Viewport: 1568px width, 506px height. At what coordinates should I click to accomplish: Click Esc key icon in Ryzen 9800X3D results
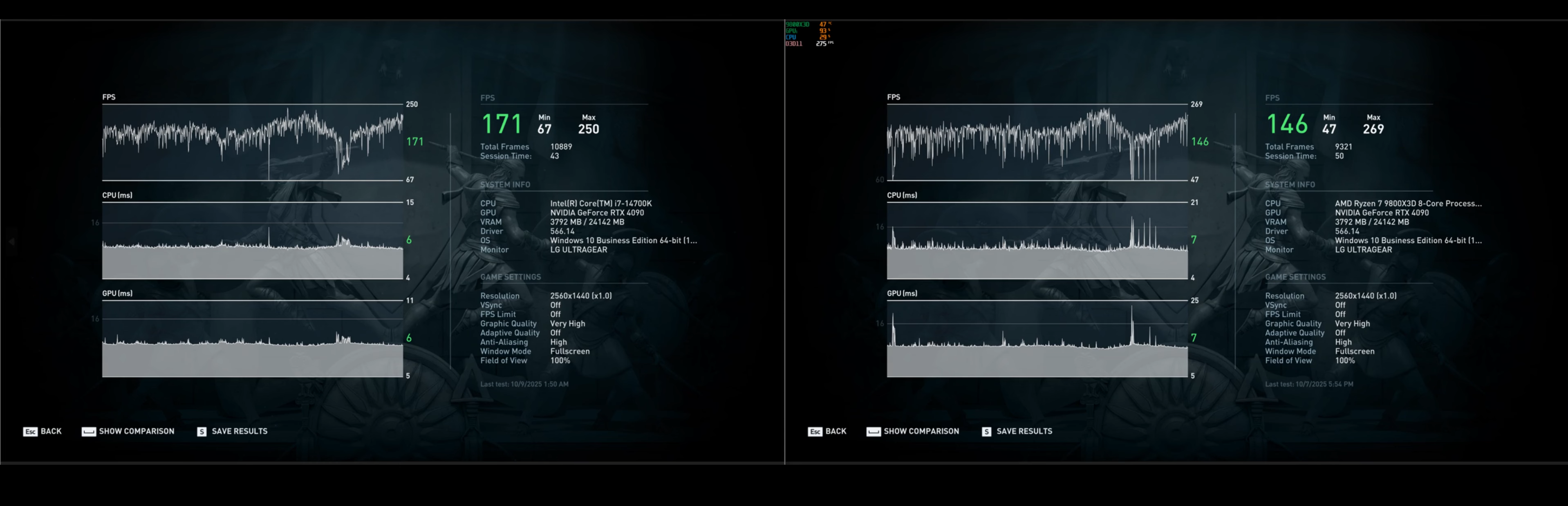815,432
